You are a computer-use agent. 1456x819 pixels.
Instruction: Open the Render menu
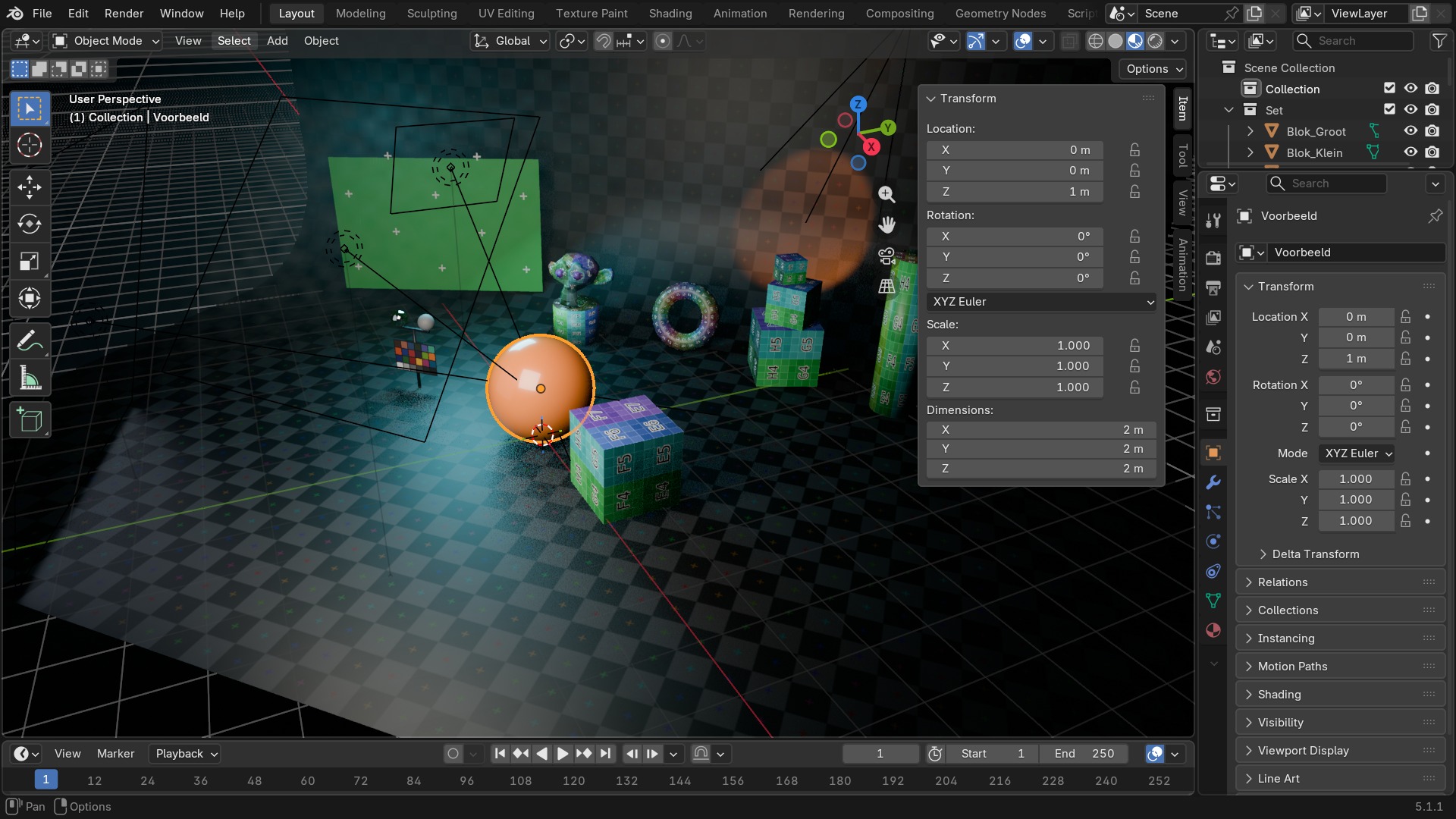pyautogui.click(x=124, y=14)
